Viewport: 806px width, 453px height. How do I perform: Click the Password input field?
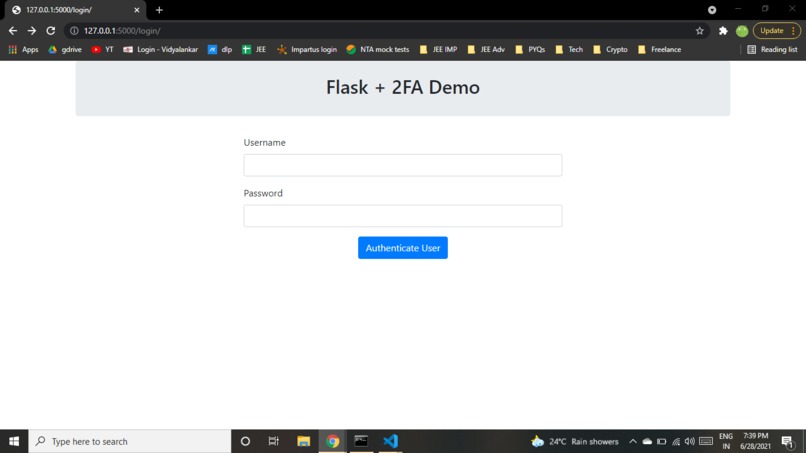click(402, 215)
